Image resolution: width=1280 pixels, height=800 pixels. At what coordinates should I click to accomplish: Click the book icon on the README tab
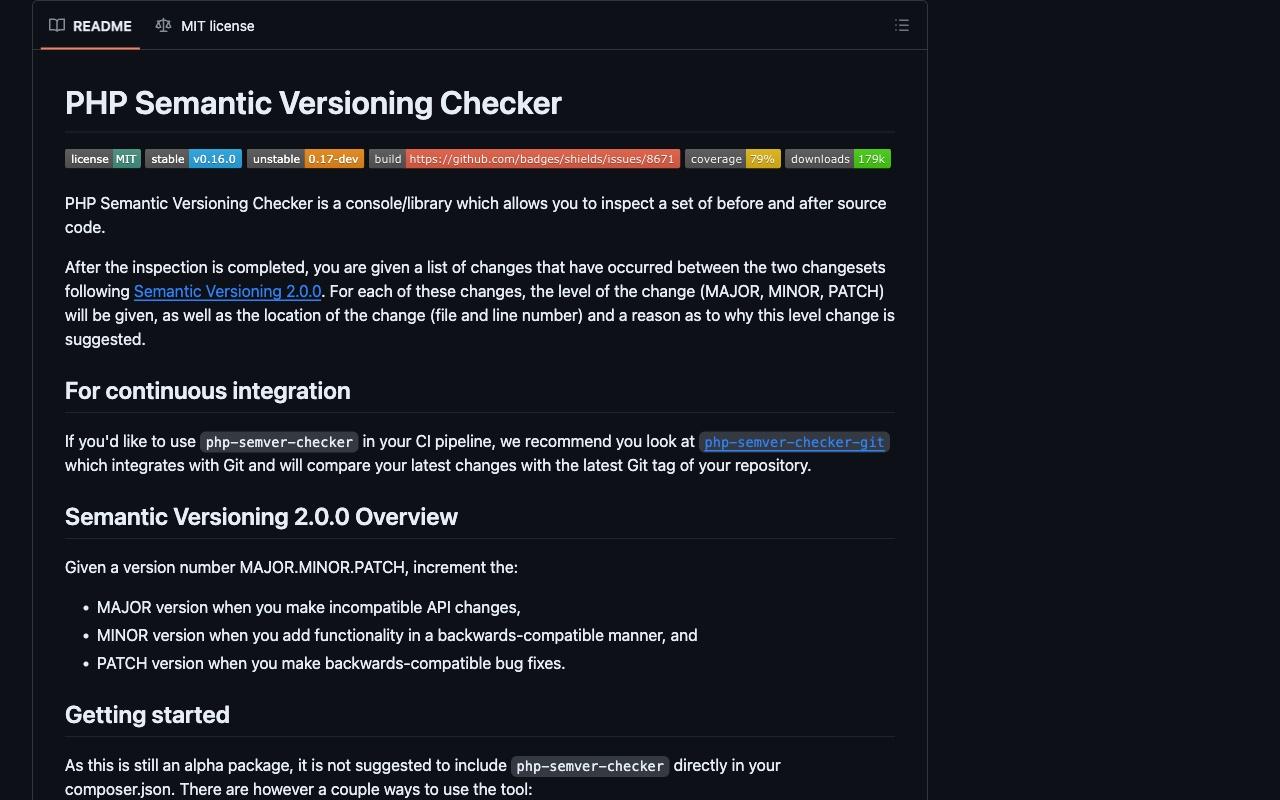point(57,26)
